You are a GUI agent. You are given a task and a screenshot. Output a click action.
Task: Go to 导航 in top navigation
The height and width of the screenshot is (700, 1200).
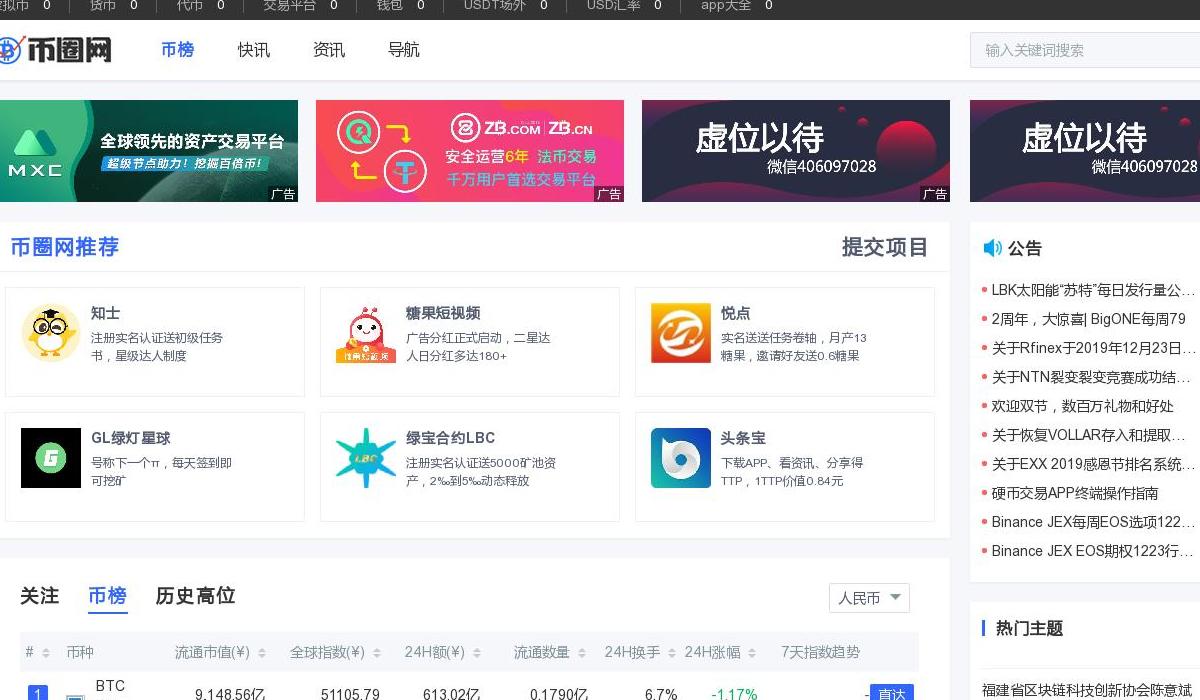click(x=404, y=49)
